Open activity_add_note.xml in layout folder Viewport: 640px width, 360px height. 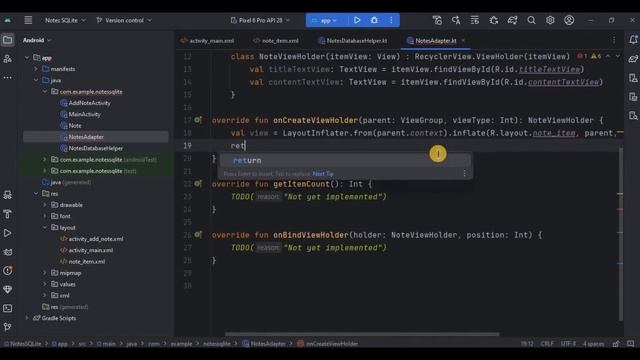coord(96,239)
